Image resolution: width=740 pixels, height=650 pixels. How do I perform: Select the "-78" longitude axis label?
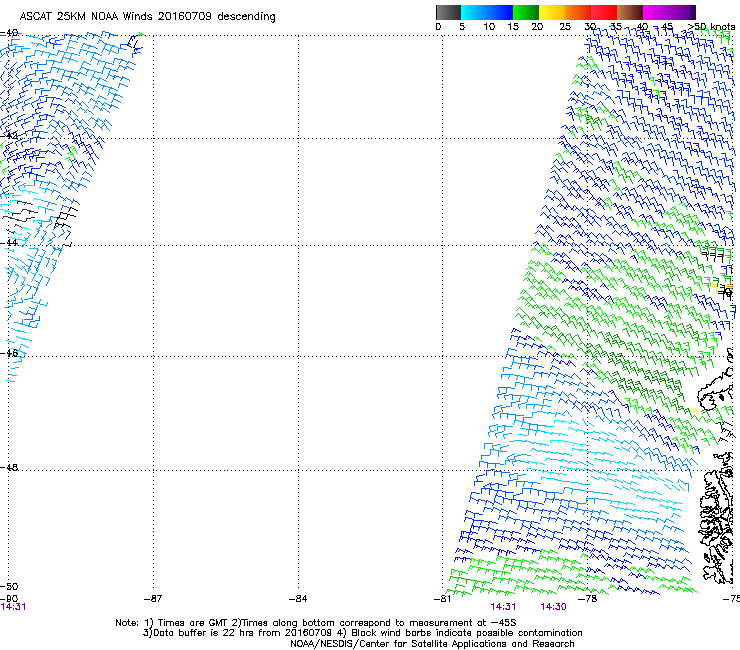[588, 599]
